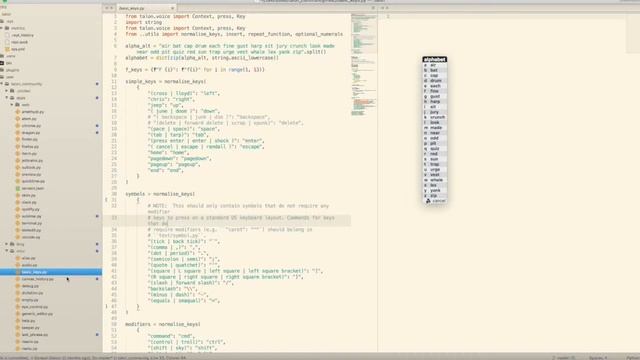The height and width of the screenshot is (360, 640).
Task: Click the 'w whale' row in alphabet popup
Action: coord(435,180)
